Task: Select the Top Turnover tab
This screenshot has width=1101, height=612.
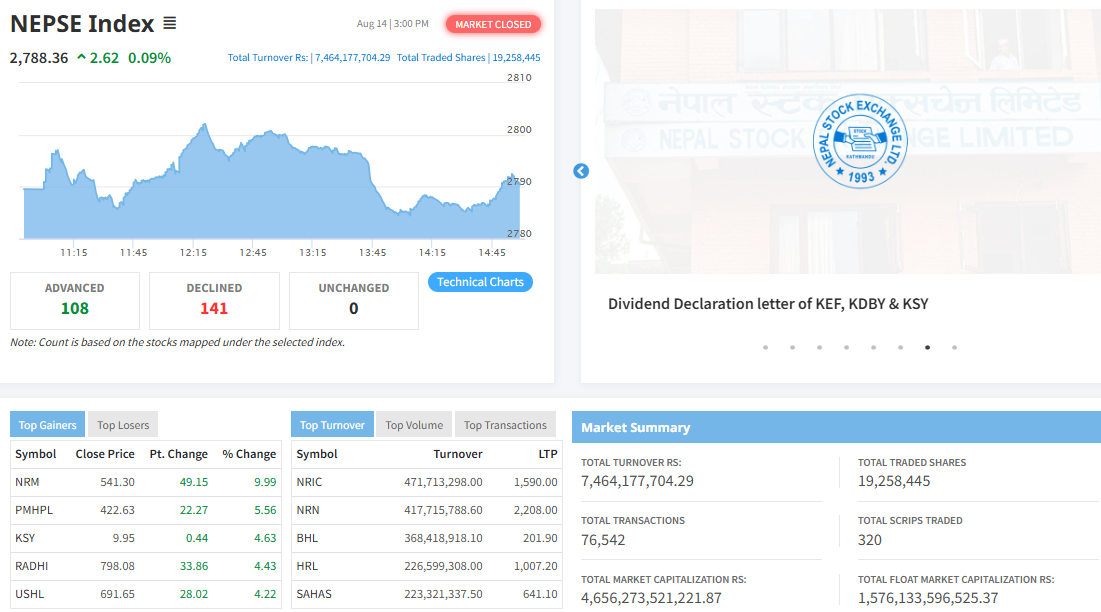Action: (332, 425)
